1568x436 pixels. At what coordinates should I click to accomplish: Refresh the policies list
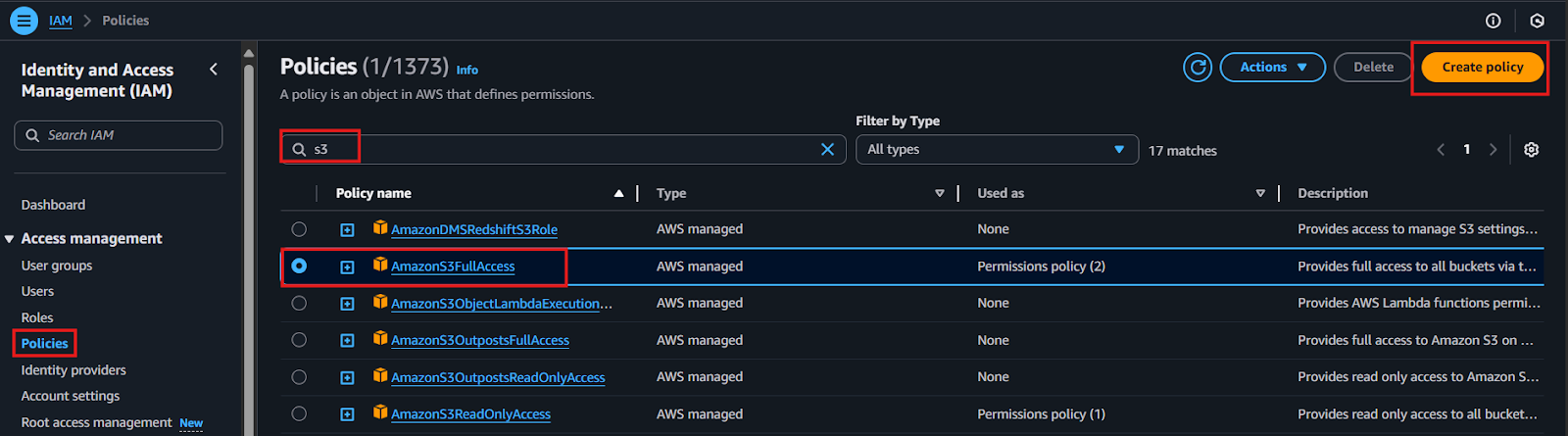[1198, 67]
